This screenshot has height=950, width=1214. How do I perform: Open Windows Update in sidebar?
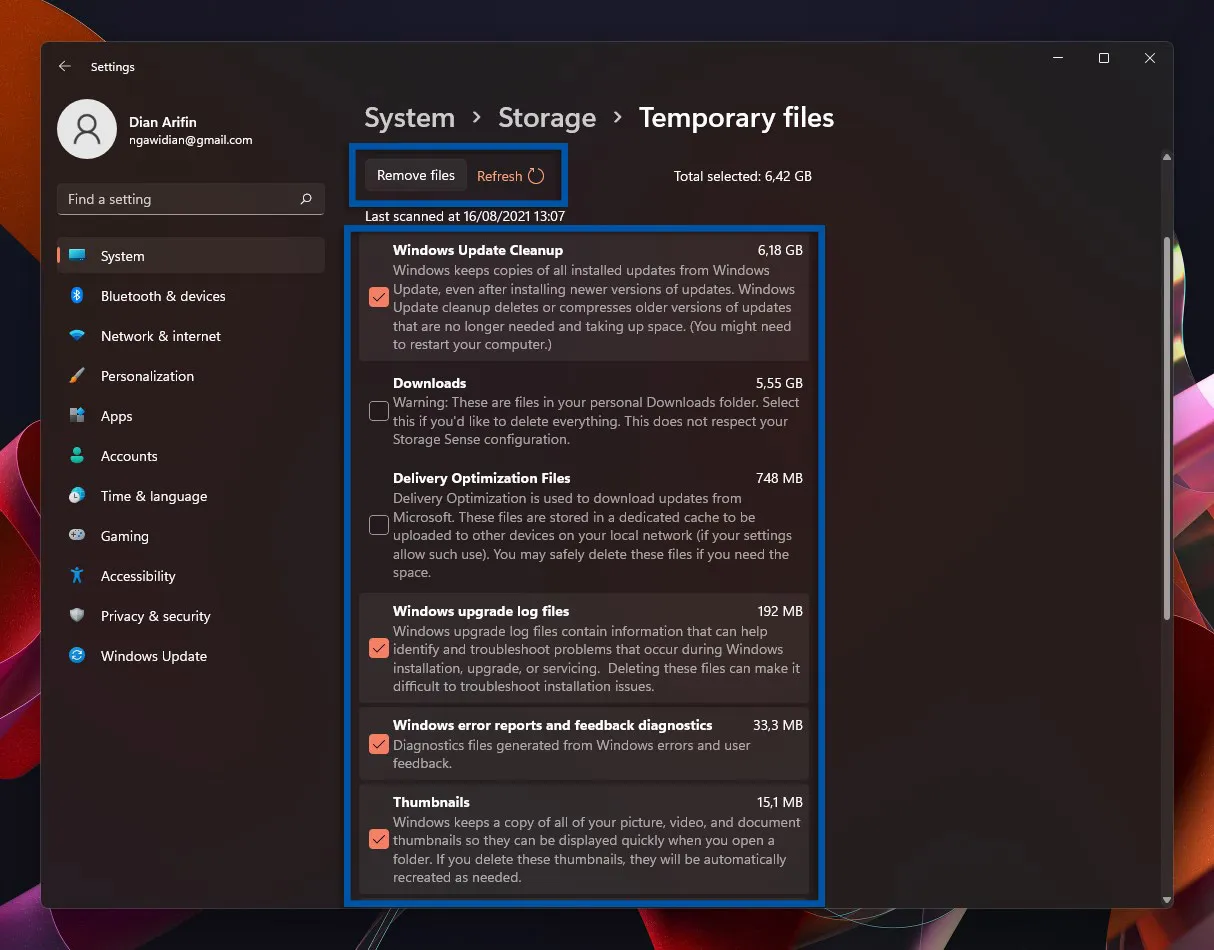153,656
